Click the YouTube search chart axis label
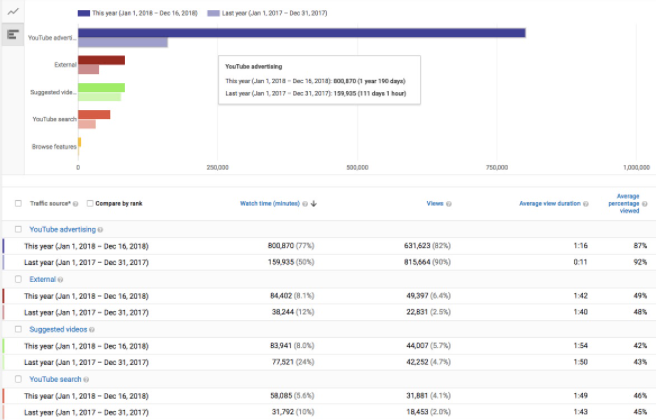656x420 pixels. tap(54, 119)
